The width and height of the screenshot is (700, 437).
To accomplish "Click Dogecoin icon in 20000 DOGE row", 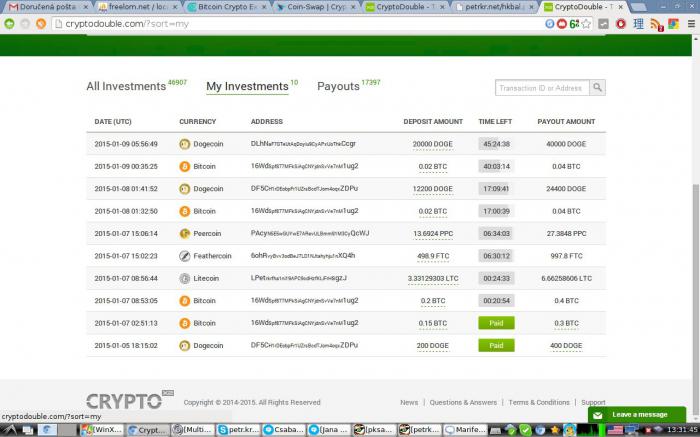I will (x=184, y=144).
